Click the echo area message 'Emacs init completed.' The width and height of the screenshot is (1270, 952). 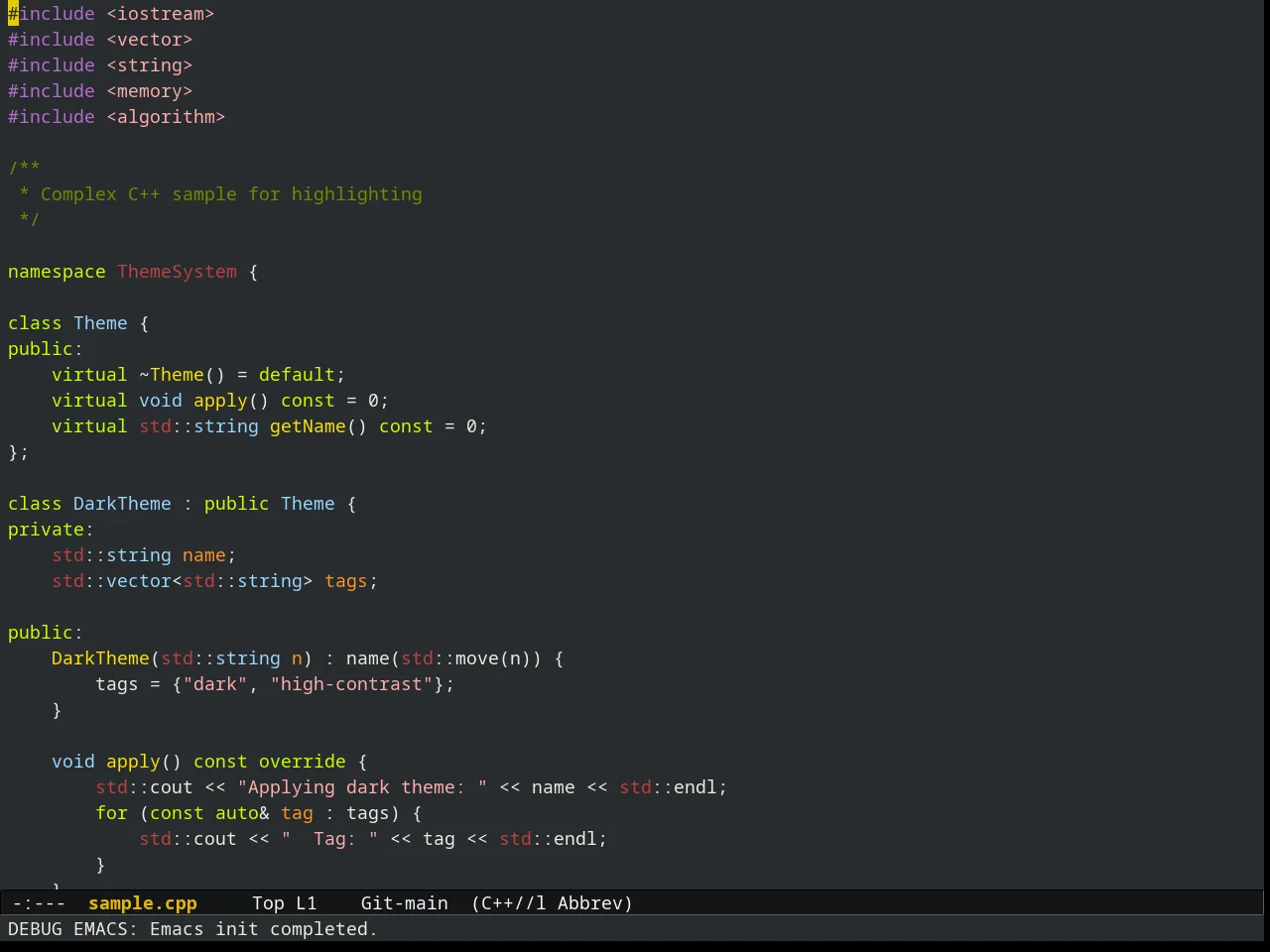click(x=263, y=929)
